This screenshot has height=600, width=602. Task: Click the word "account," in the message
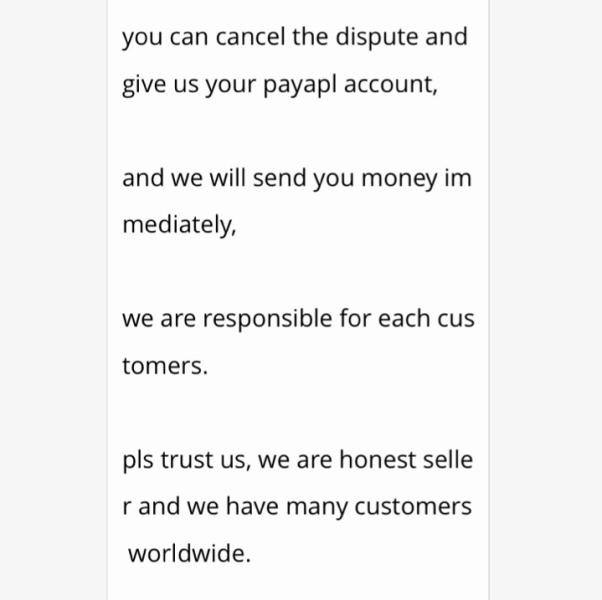(x=391, y=85)
